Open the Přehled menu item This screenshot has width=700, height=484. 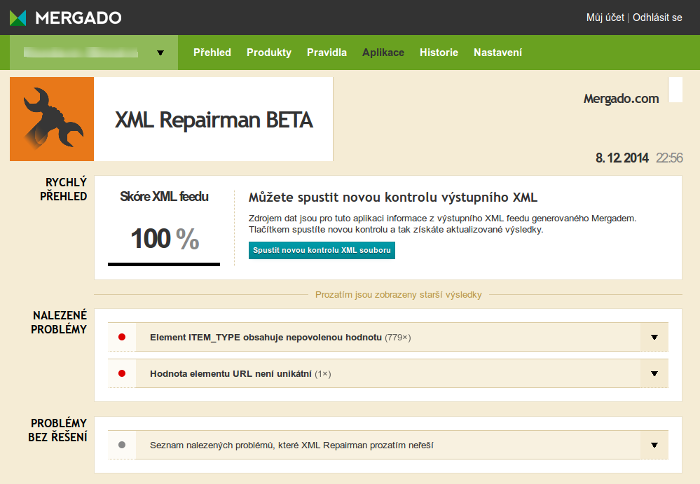click(x=212, y=52)
